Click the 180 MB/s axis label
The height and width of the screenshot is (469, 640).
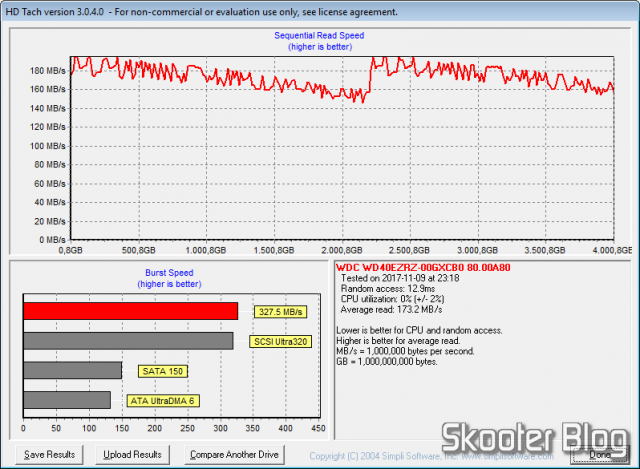coord(47,71)
